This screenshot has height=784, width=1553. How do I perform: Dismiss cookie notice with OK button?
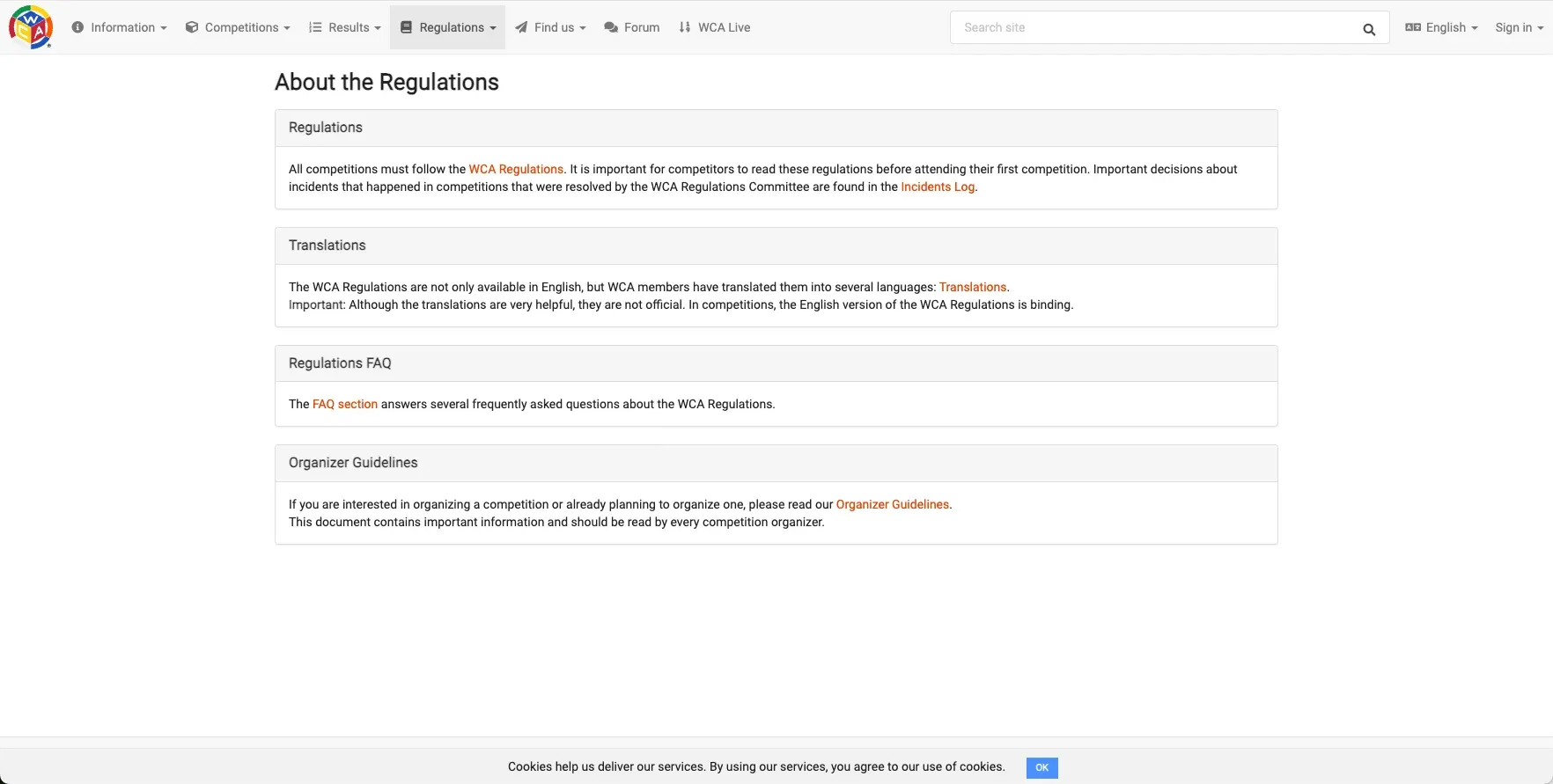(x=1042, y=767)
